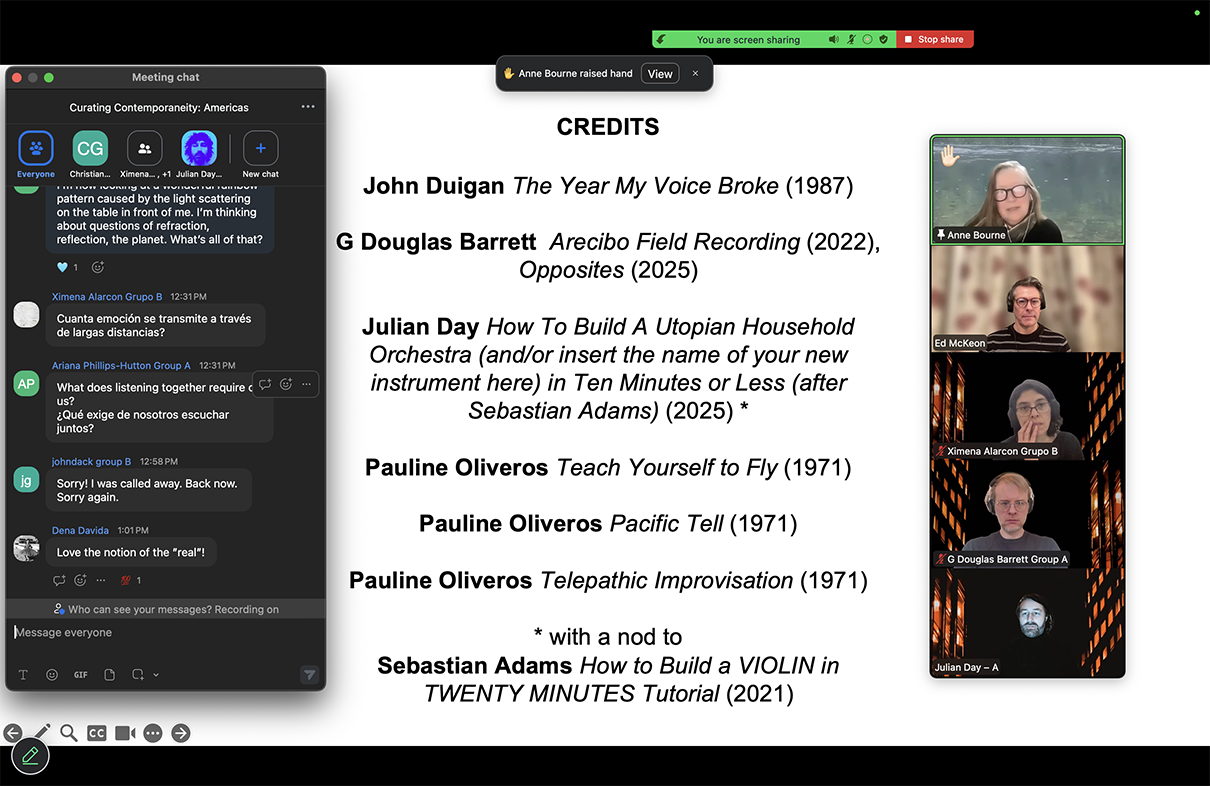This screenshot has height=786, width=1210.
Task: Toggle closed captions with the CC button
Action: (x=97, y=733)
